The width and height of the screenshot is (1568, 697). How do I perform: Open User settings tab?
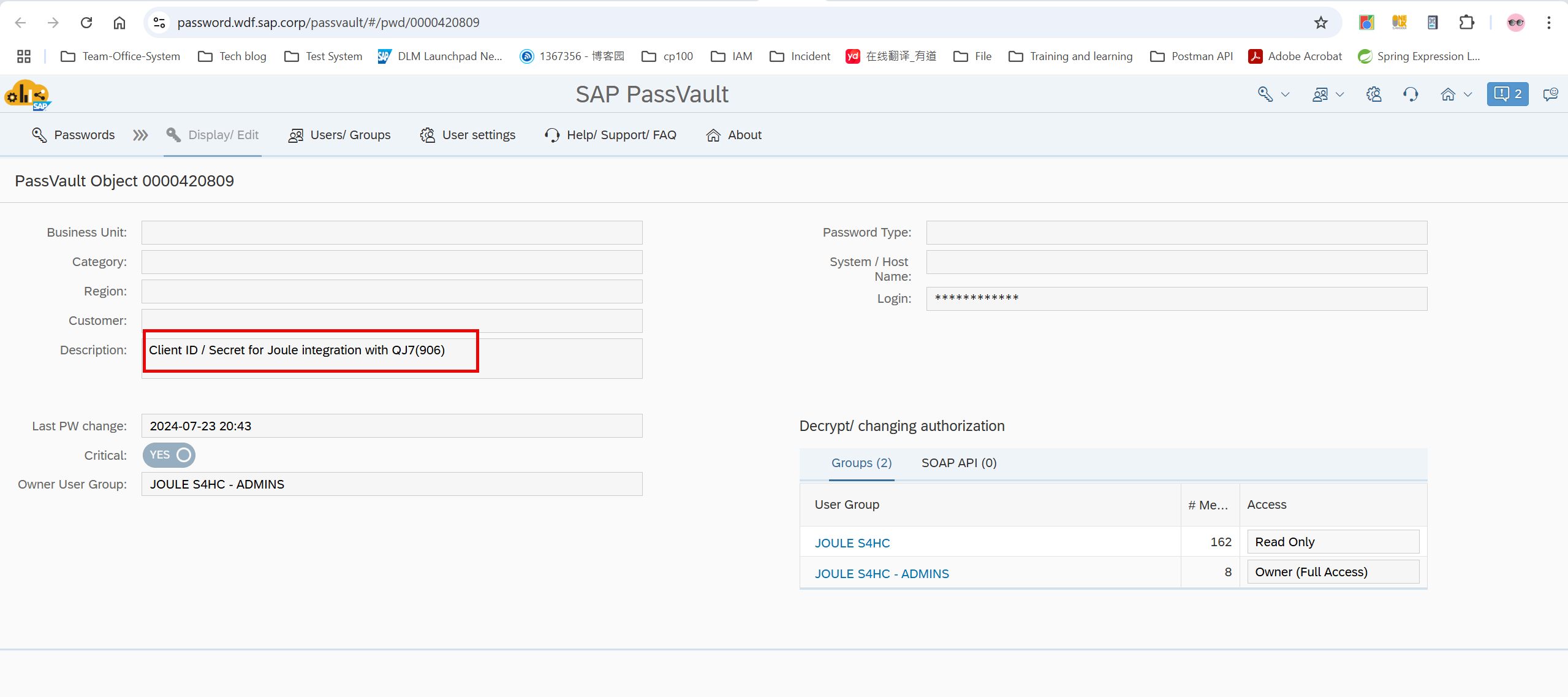(x=468, y=135)
